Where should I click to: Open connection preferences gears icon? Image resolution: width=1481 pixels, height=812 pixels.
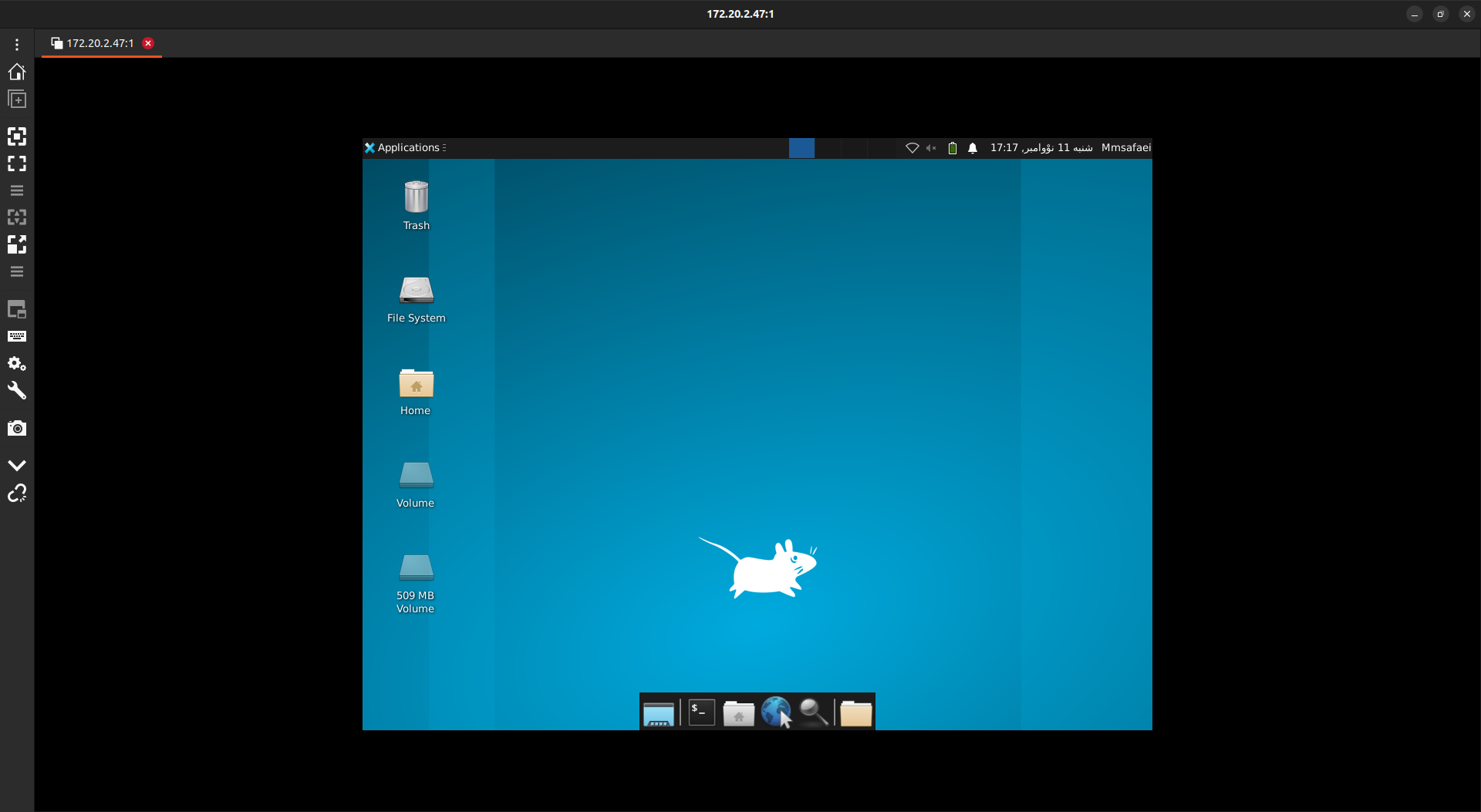tap(17, 363)
